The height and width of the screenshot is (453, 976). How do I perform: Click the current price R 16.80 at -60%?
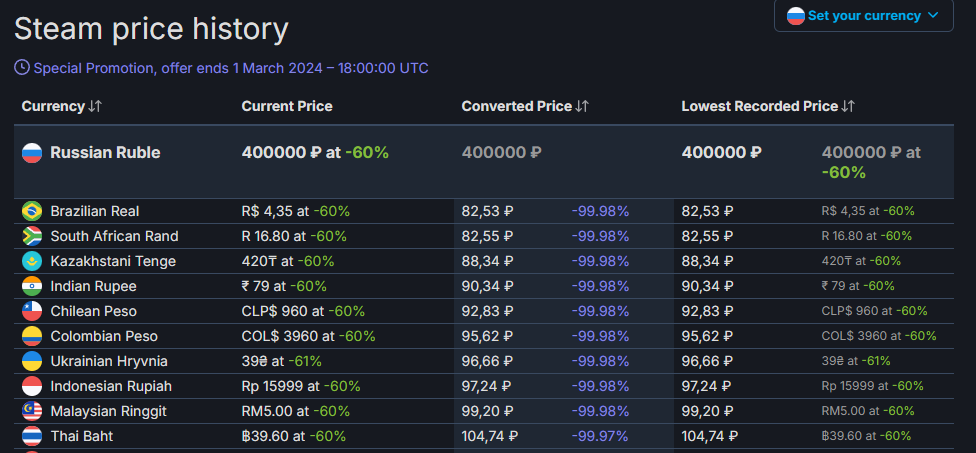[294, 236]
